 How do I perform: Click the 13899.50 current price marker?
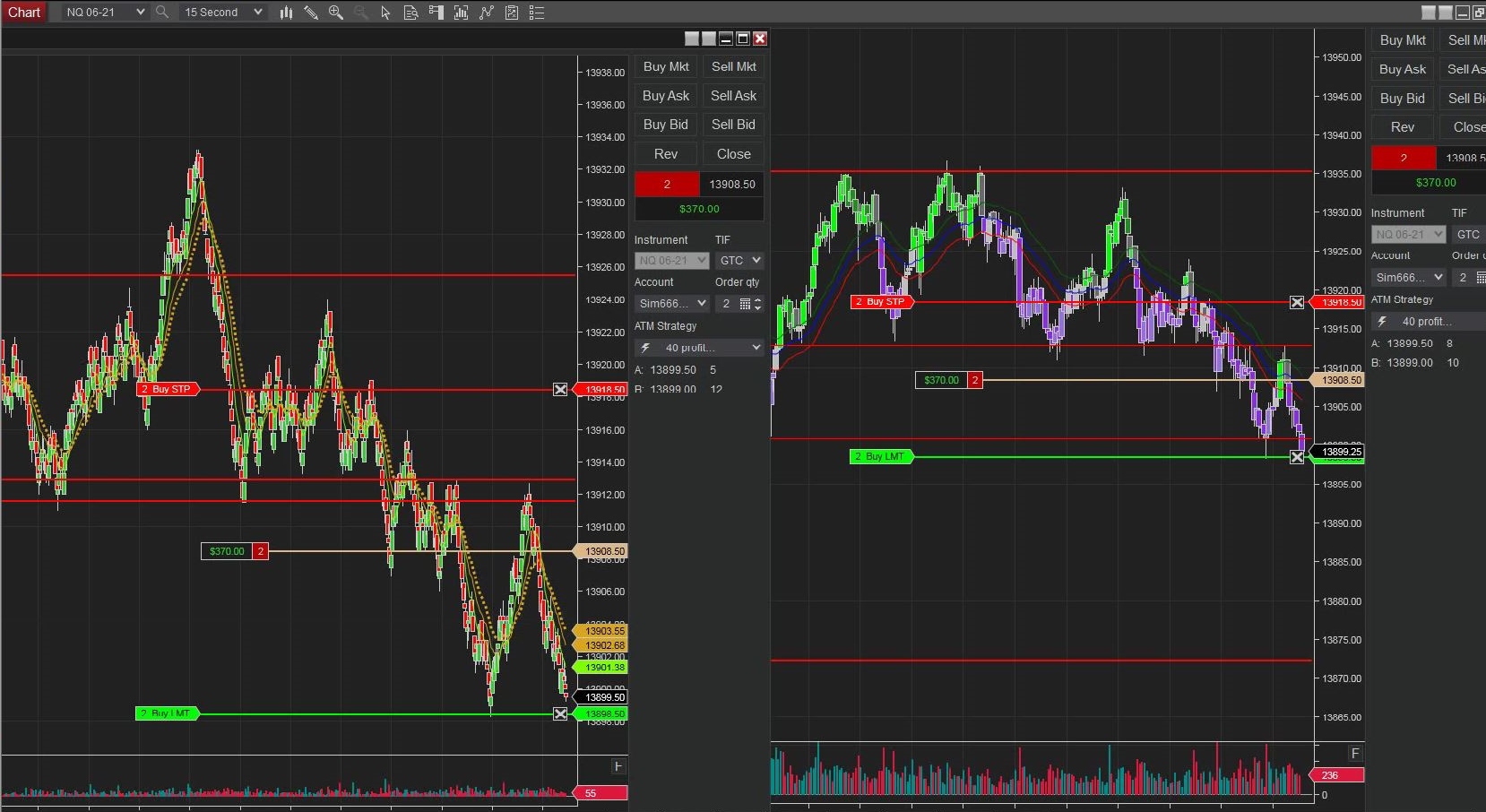click(601, 697)
